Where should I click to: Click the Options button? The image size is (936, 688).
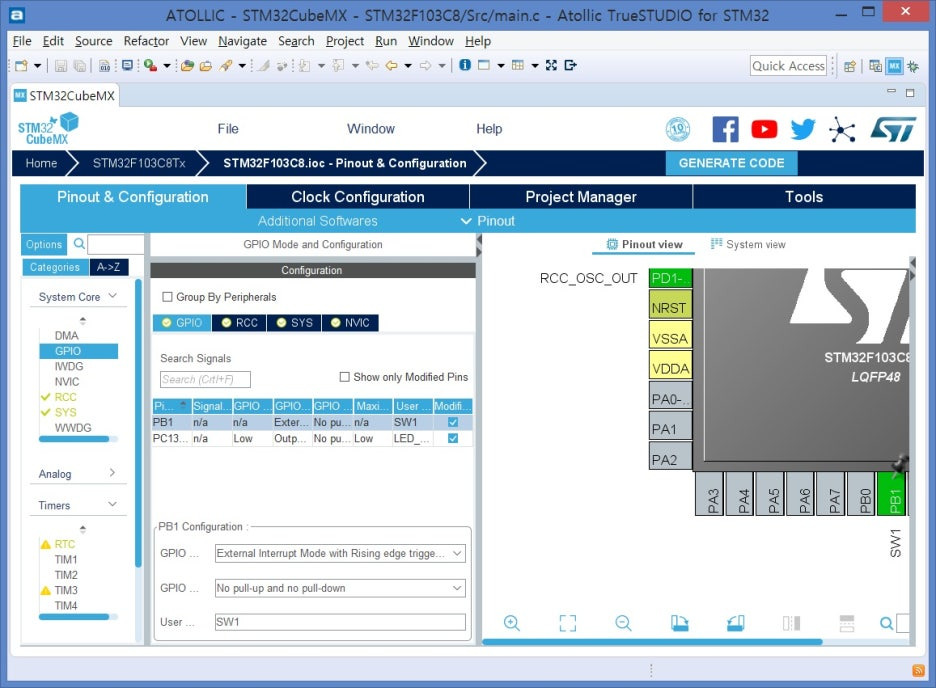point(44,244)
